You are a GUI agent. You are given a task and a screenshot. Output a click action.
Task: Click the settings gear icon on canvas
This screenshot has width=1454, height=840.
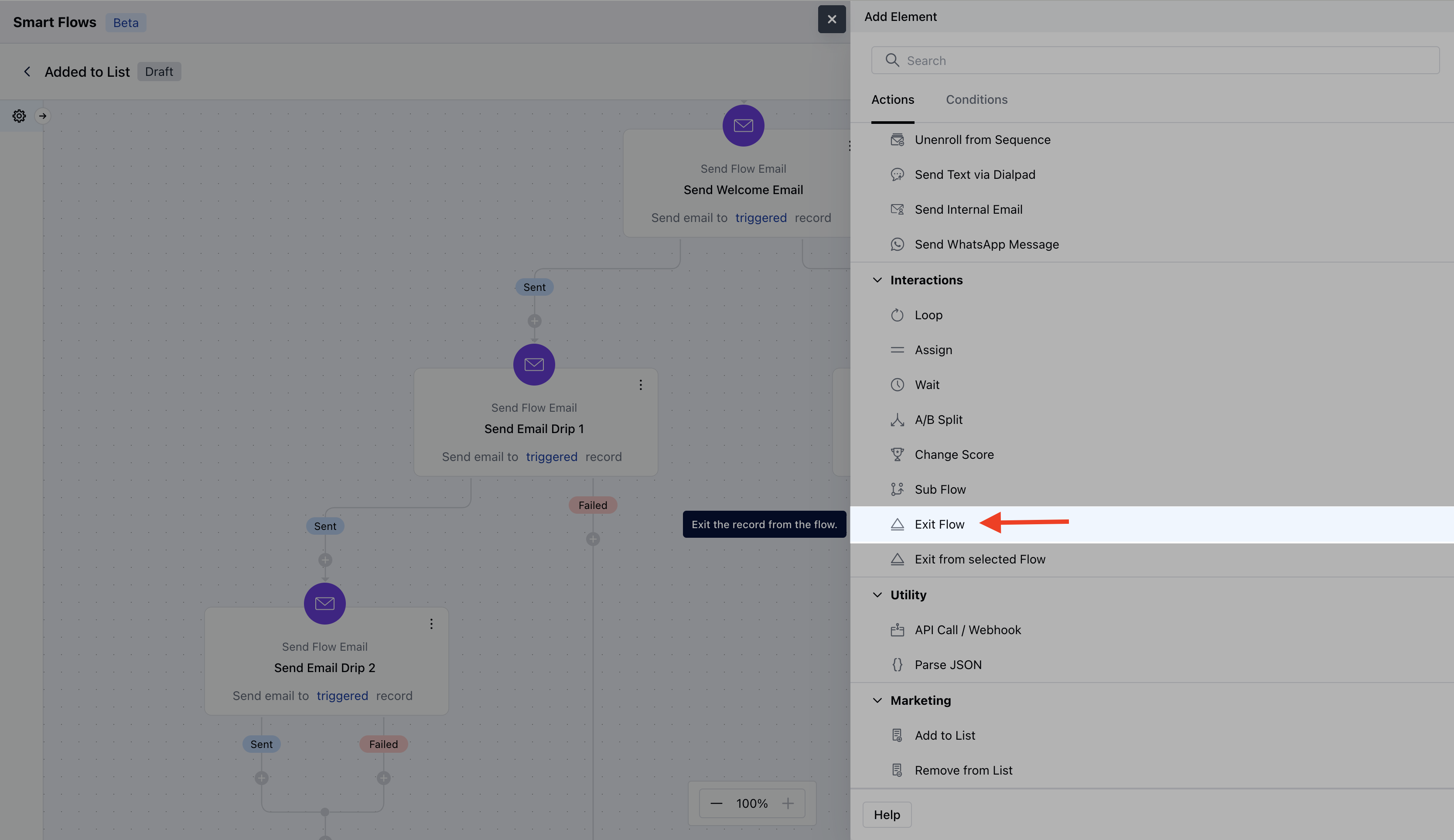(x=19, y=116)
